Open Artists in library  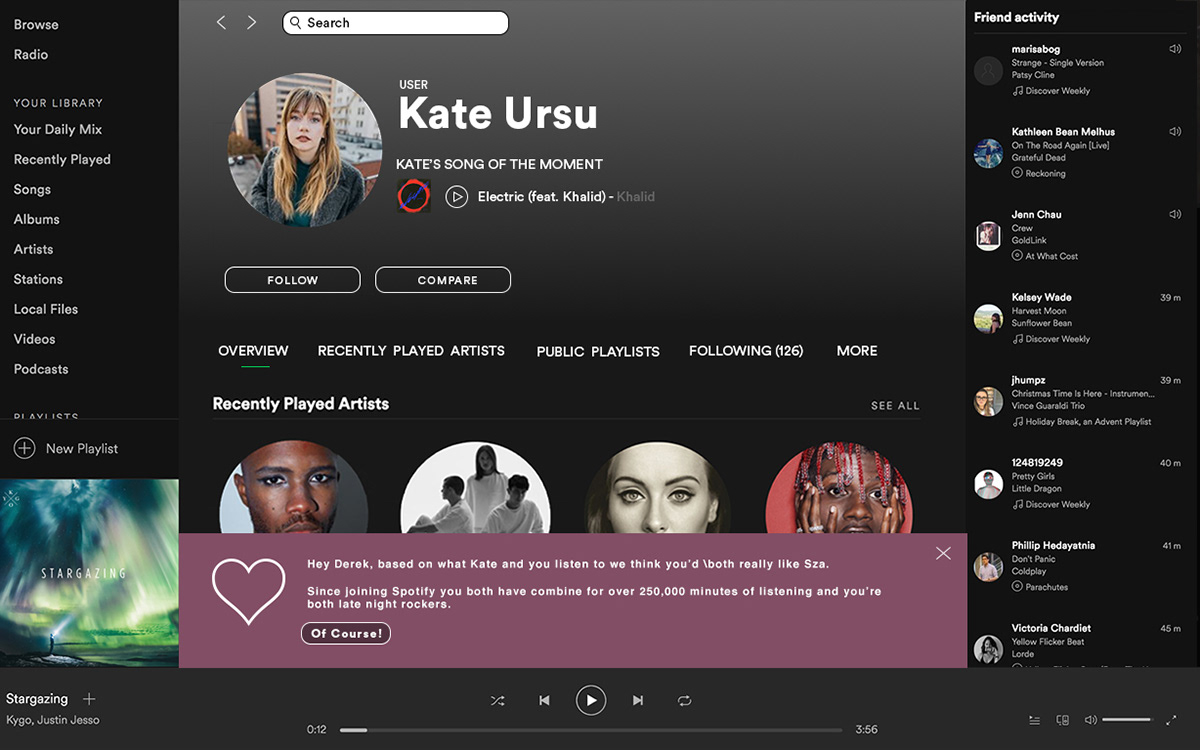coord(34,249)
